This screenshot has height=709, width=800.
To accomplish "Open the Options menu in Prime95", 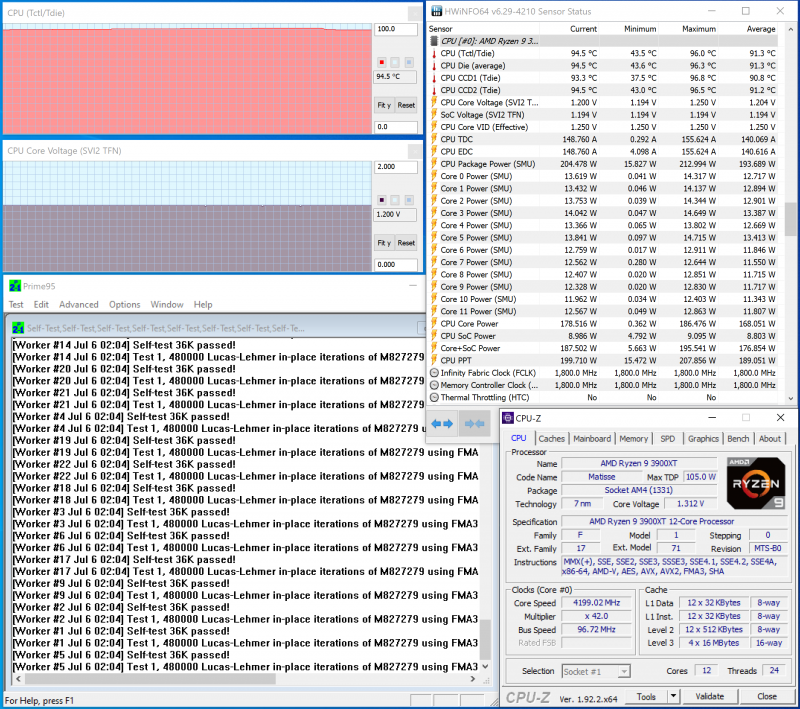I will point(124,305).
